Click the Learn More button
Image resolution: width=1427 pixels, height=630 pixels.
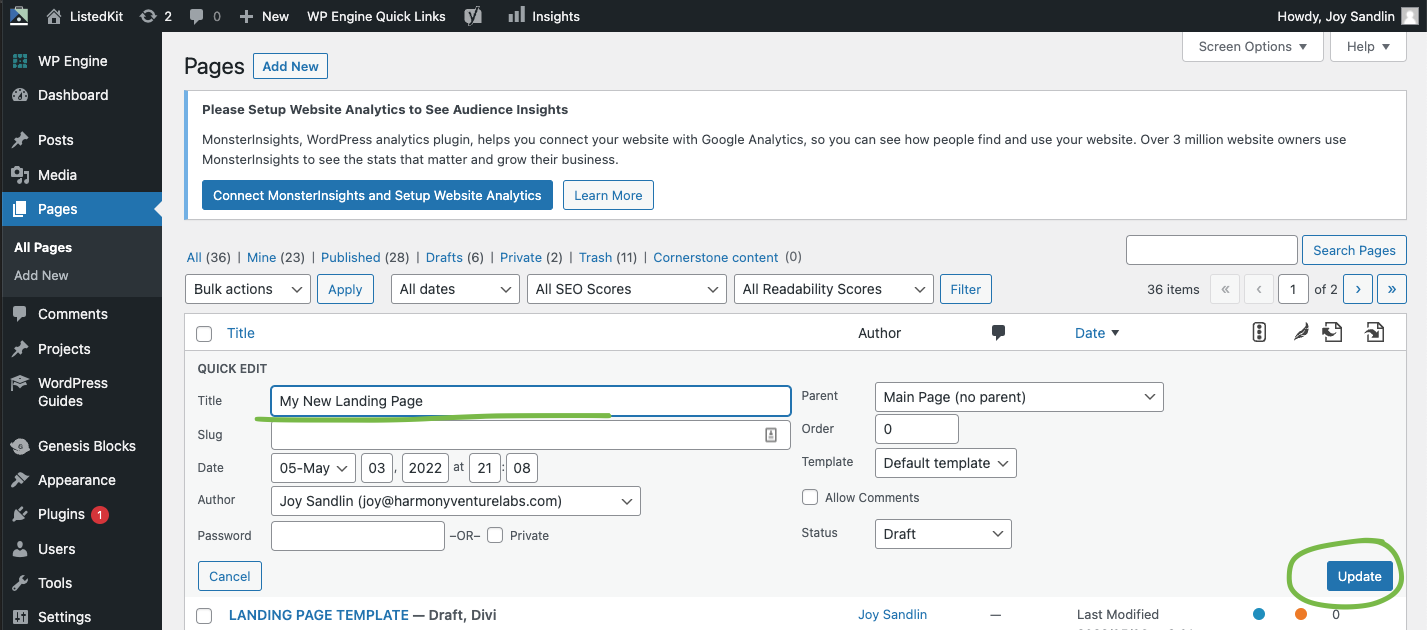click(x=608, y=195)
